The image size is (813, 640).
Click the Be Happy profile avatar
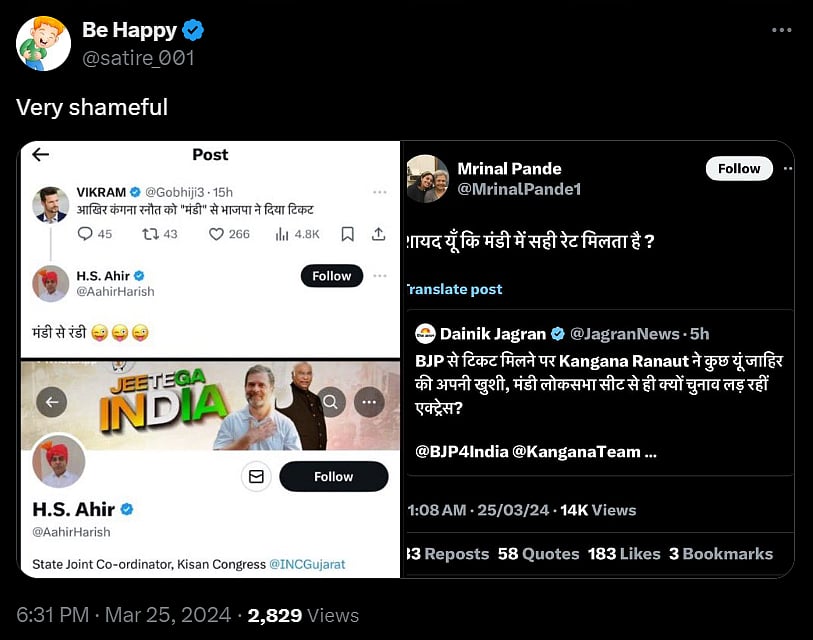coord(44,44)
